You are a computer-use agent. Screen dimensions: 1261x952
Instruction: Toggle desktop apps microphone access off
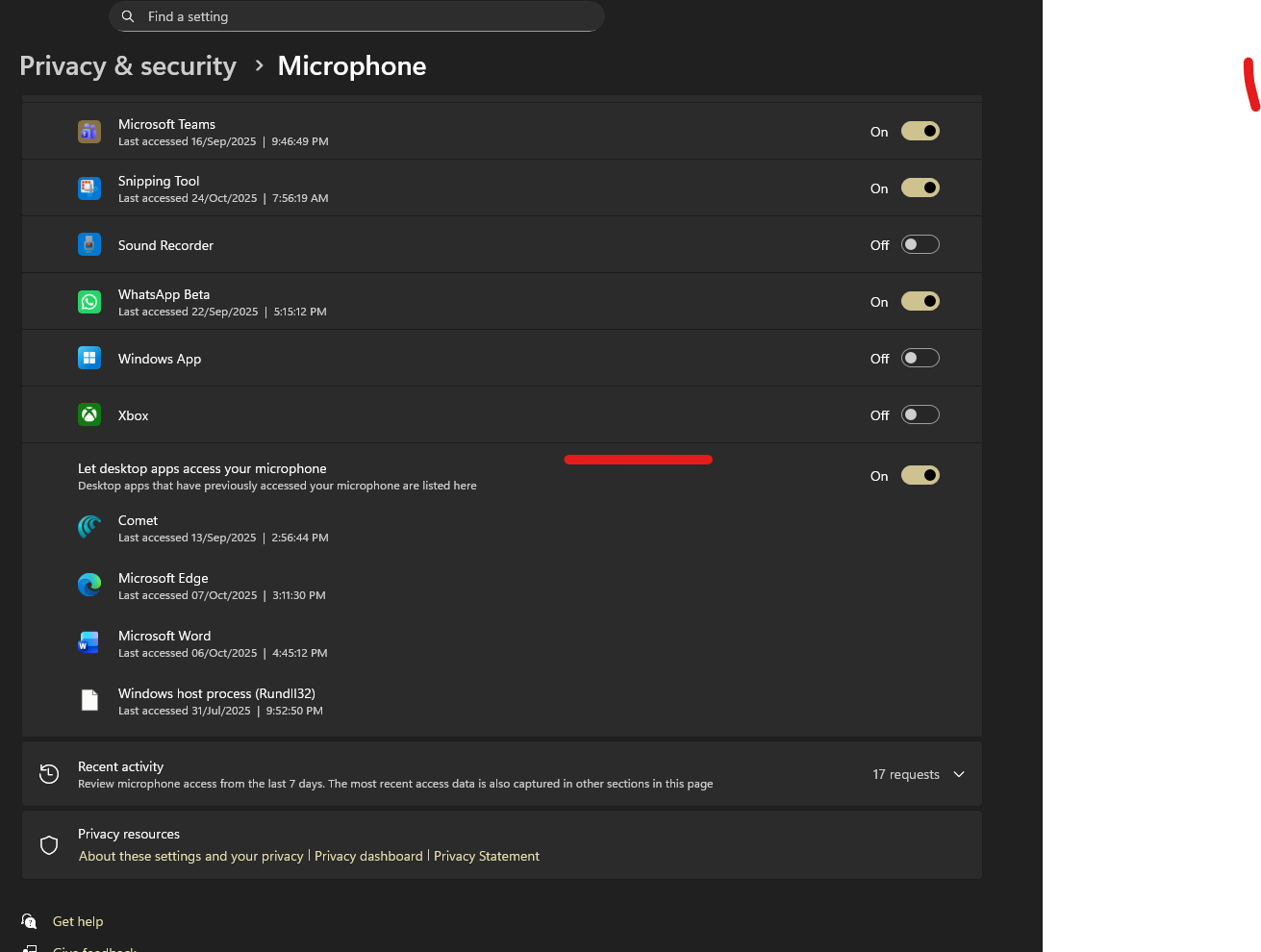[x=921, y=475]
